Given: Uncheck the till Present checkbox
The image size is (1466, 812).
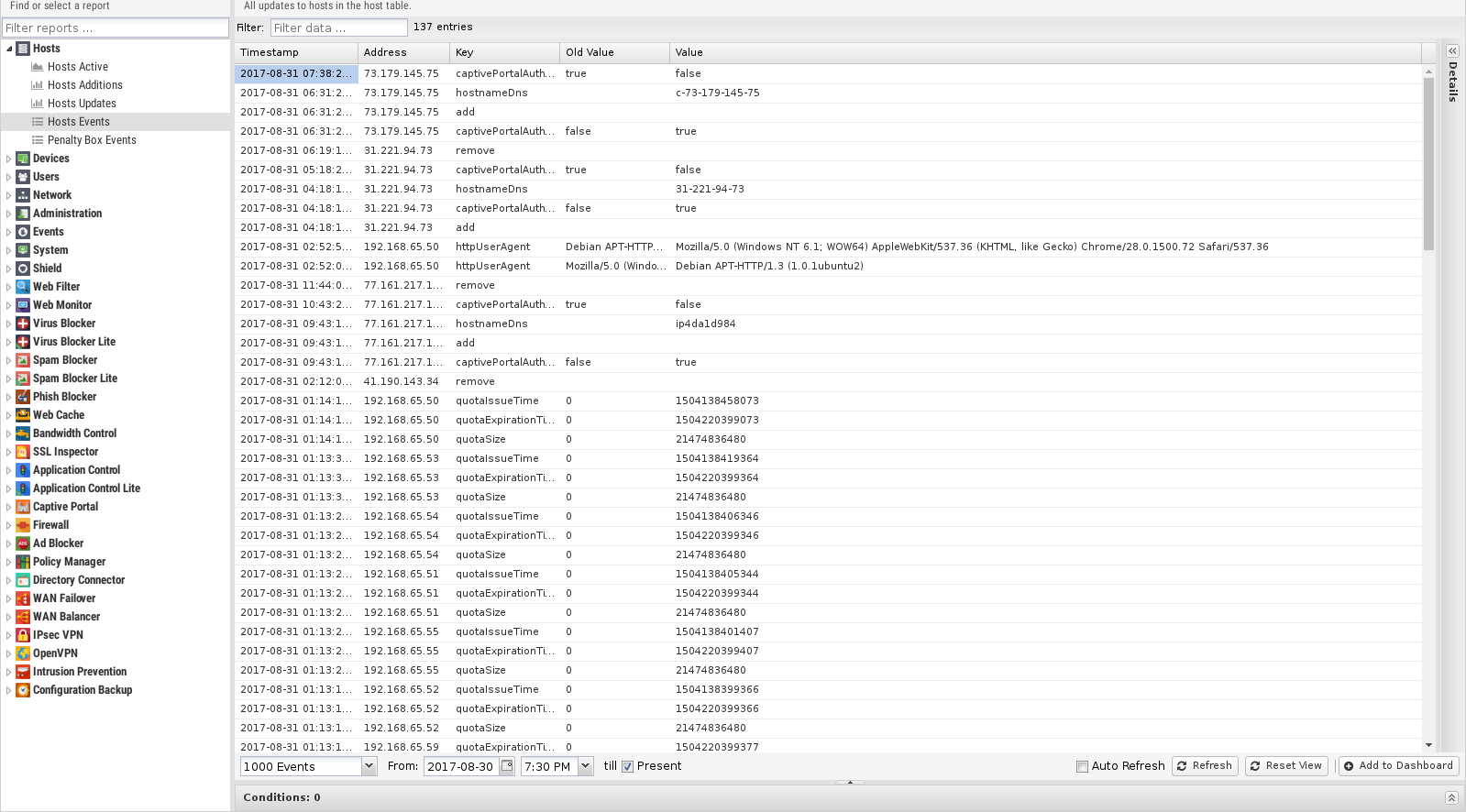Looking at the screenshot, I should tap(628, 766).
